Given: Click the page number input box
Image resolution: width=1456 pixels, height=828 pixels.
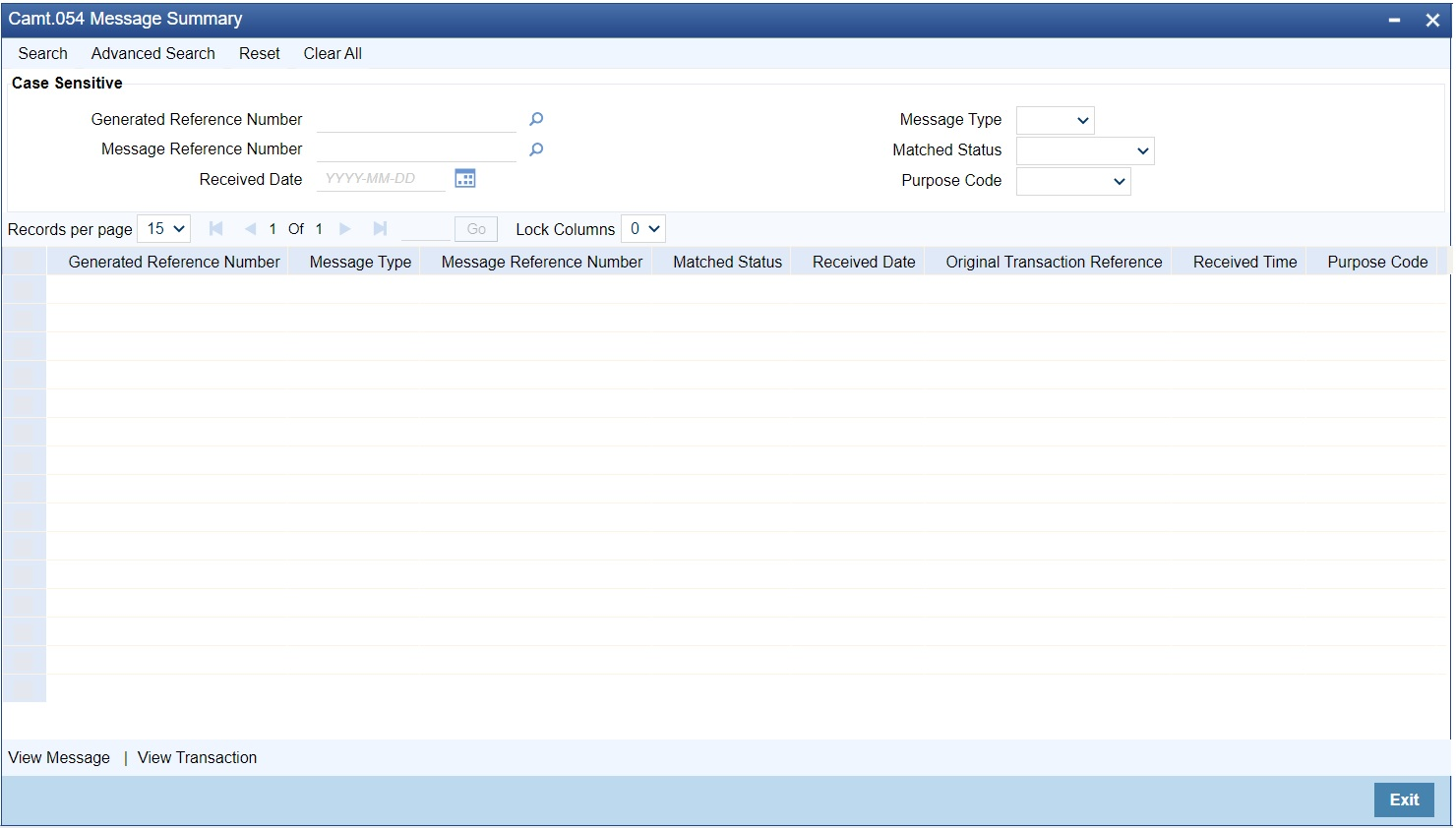Looking at the screenshot, I should pos(425,229).
